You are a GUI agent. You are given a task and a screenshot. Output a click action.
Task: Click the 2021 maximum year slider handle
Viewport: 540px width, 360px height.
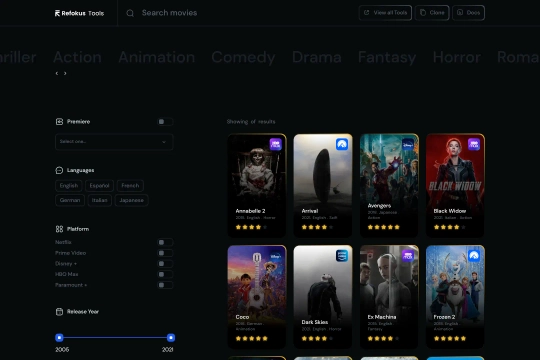[171, 338]
